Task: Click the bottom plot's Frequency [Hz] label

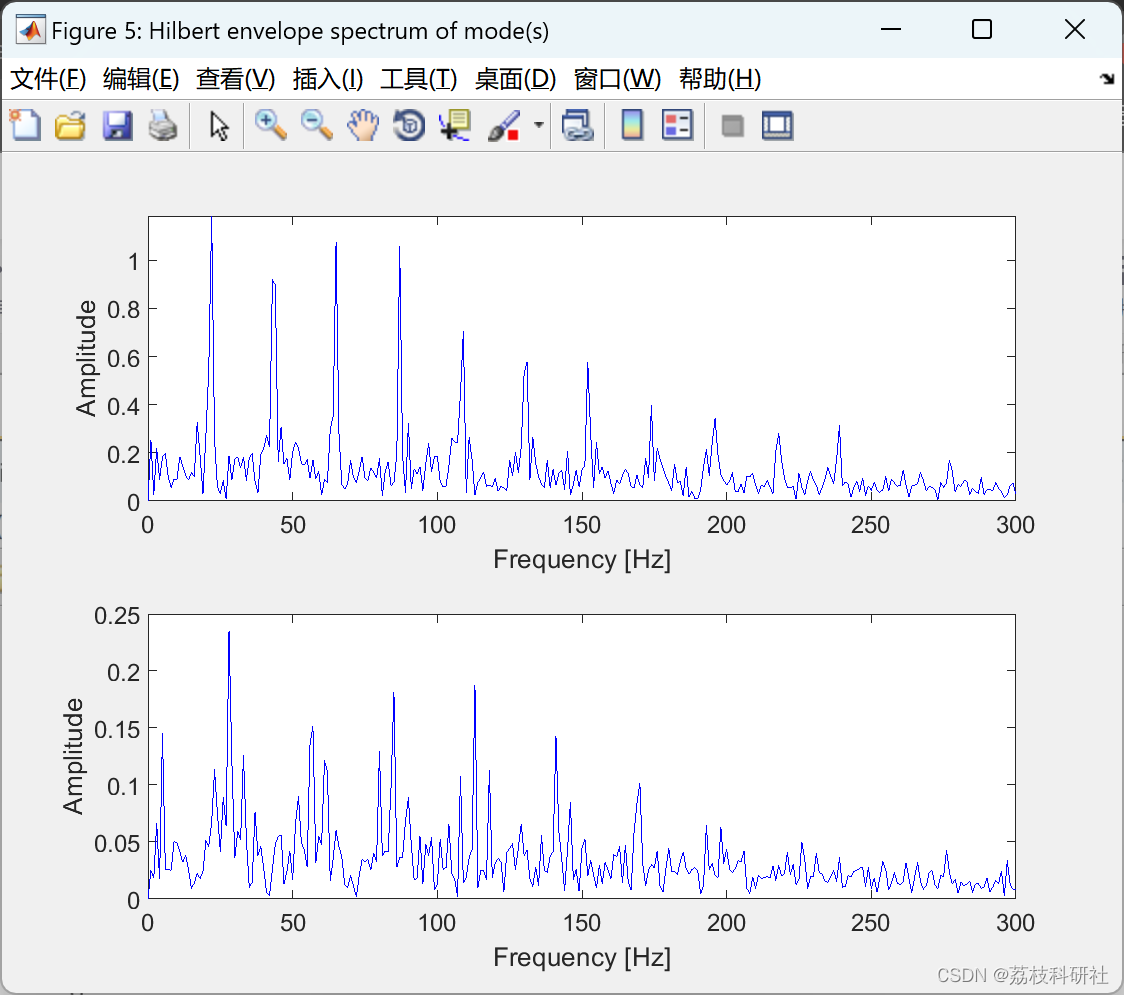Action: tap(581, 957)
